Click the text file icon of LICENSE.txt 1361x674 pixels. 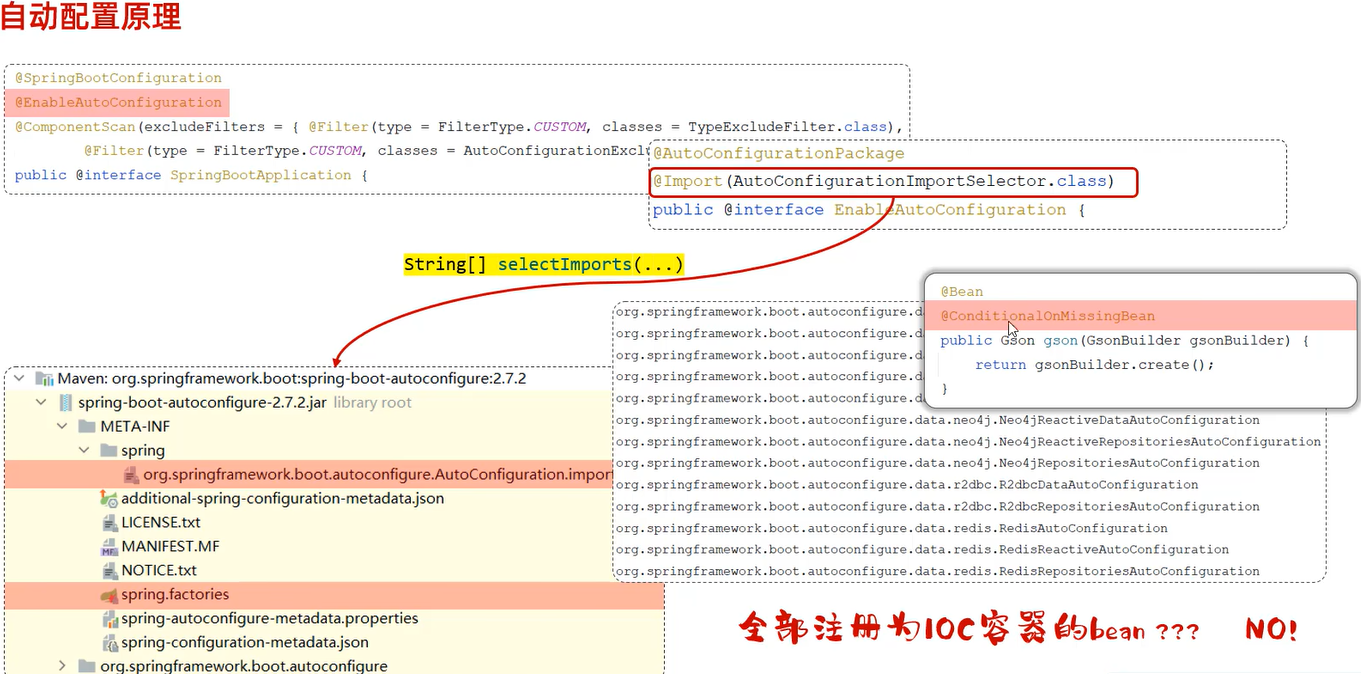coord(110,523)
